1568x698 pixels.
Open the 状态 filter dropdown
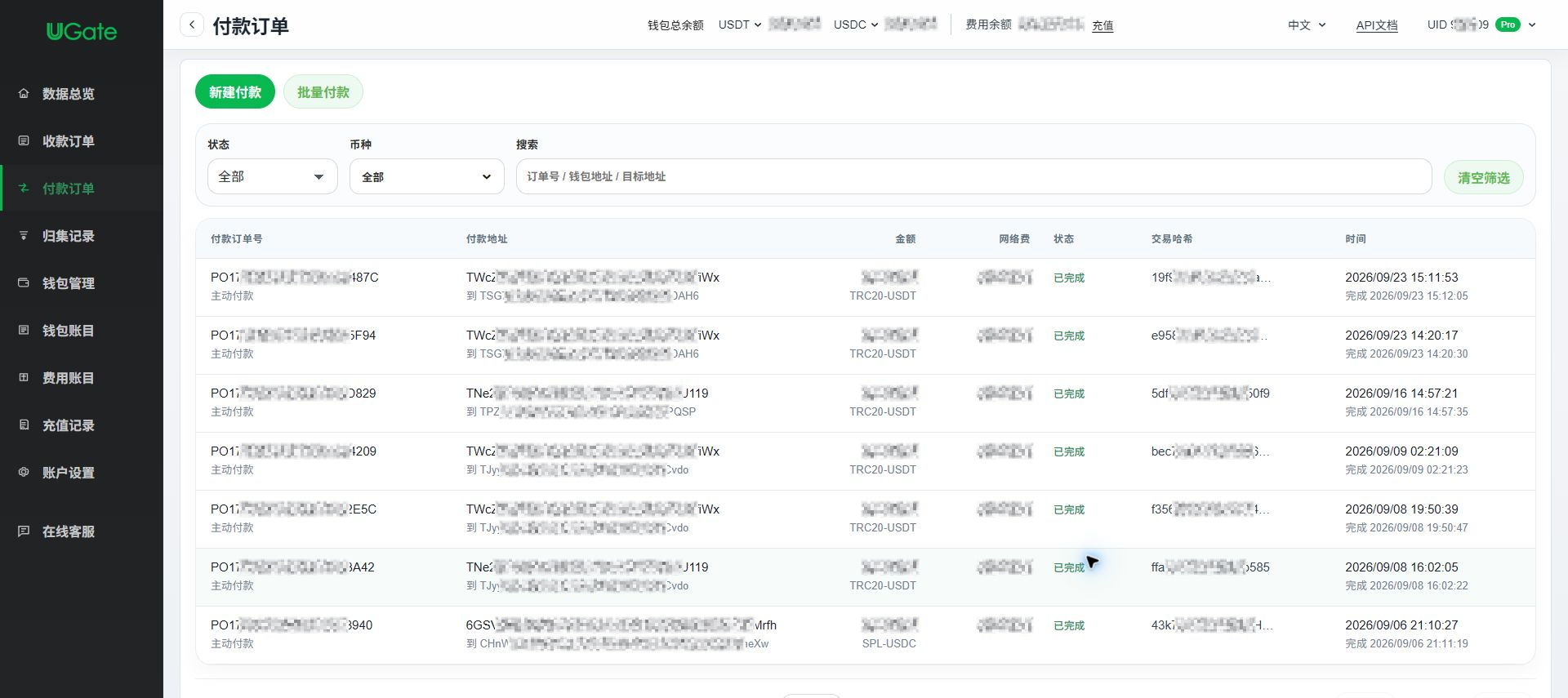coord(272,176)
